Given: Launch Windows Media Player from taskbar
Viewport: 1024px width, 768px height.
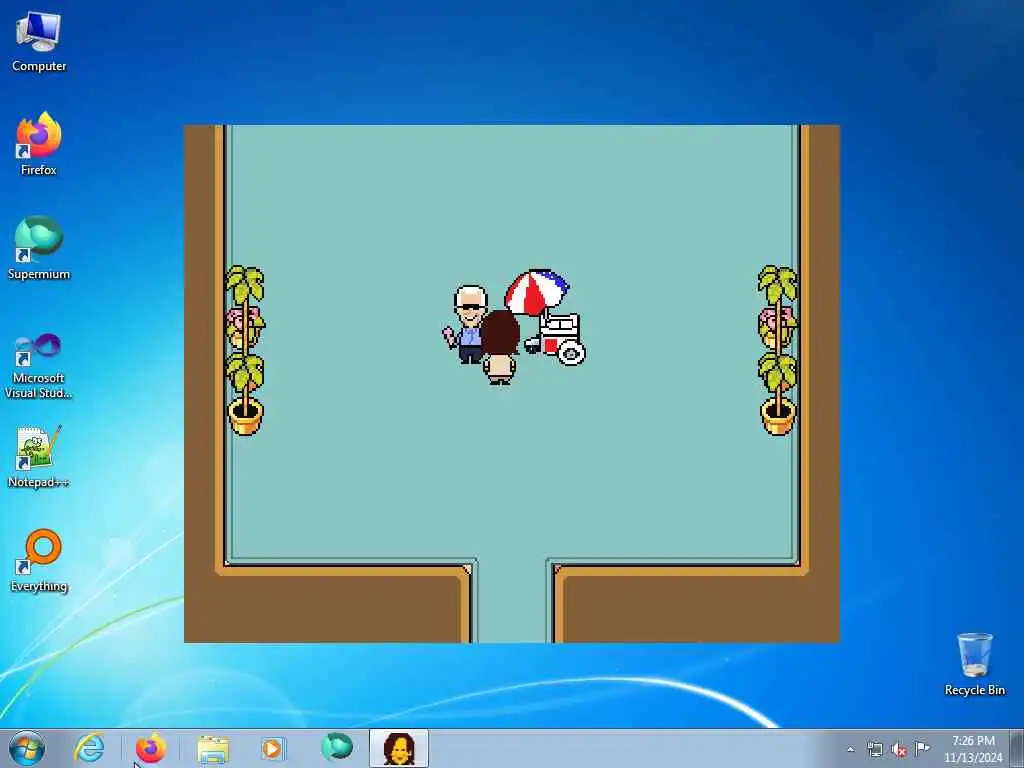Looking at the screenshot, I should pos(273,748).
